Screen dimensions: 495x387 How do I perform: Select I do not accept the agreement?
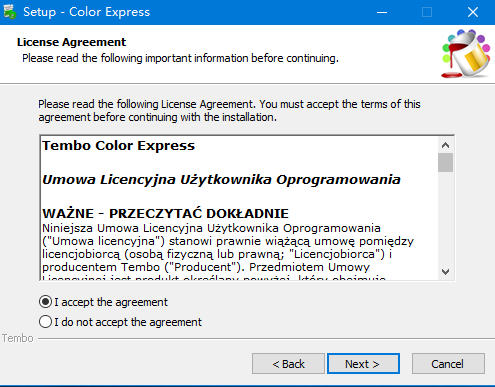(x=45, y=322)
